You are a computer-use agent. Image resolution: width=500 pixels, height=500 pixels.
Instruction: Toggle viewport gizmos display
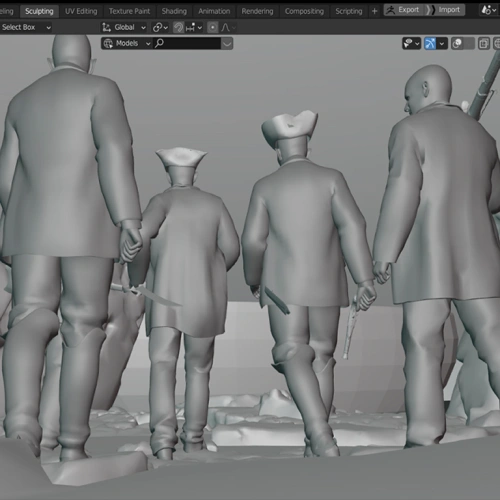[x=430, y=43]
